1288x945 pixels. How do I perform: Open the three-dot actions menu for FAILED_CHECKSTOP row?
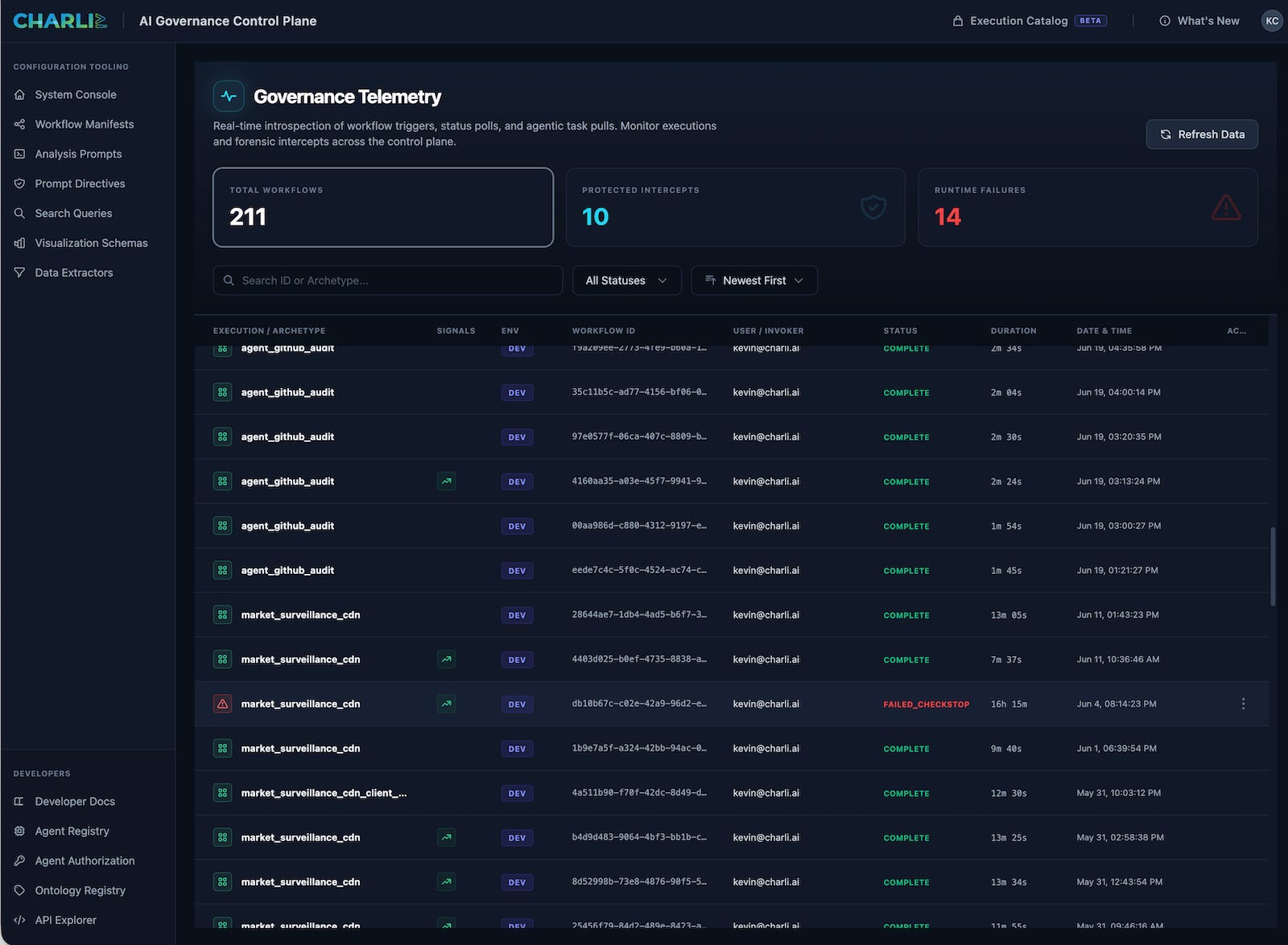click(x=1243, y=704)
